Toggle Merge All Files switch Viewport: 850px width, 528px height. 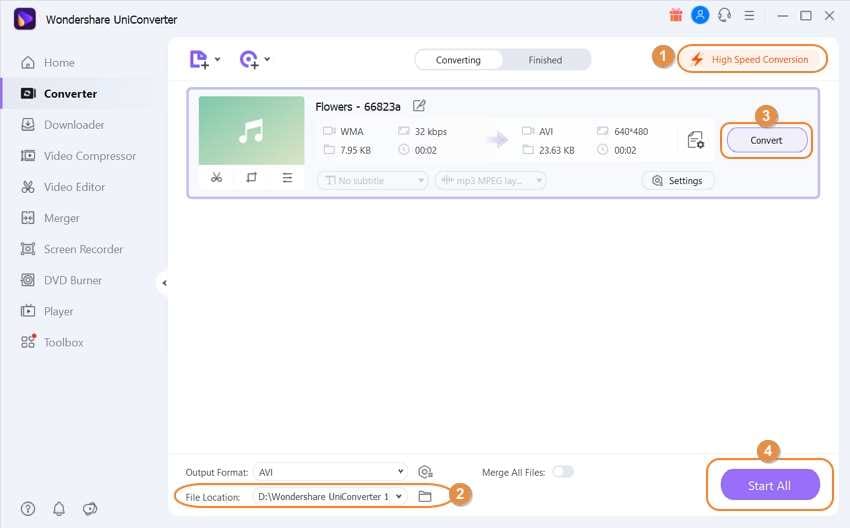coord(563,472)
